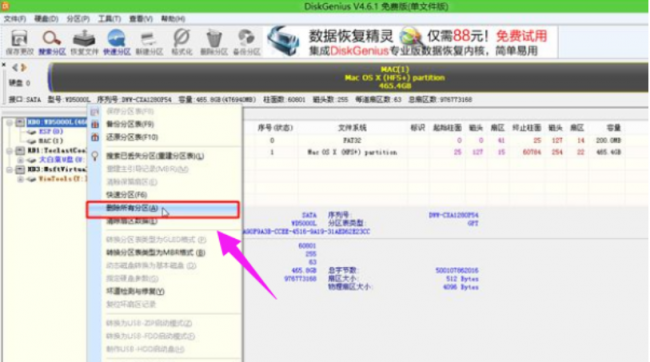
Task: Click the 序号(状态) column header
Action: click(275, 128)
